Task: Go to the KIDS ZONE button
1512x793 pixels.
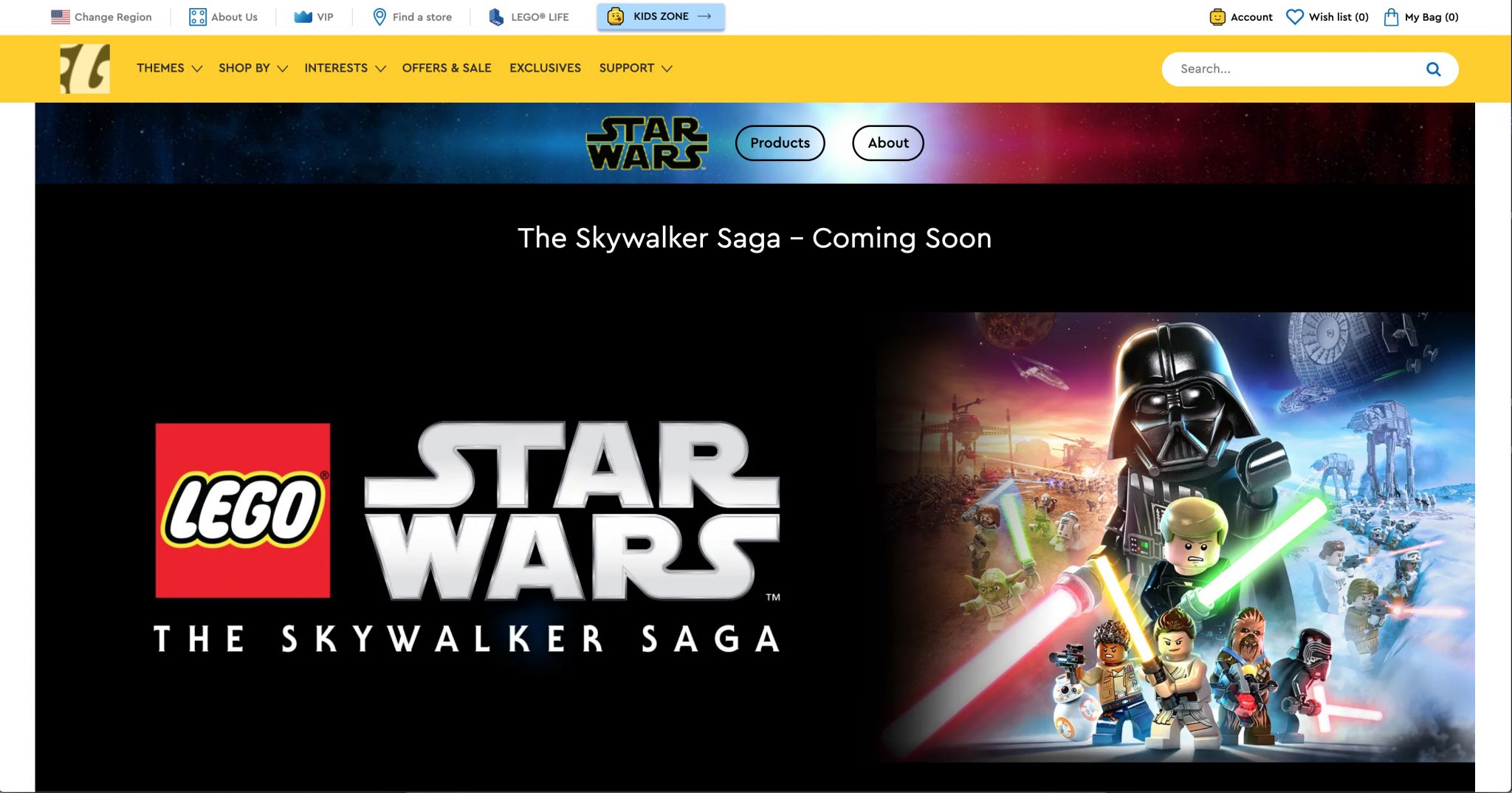Action: 661,16
